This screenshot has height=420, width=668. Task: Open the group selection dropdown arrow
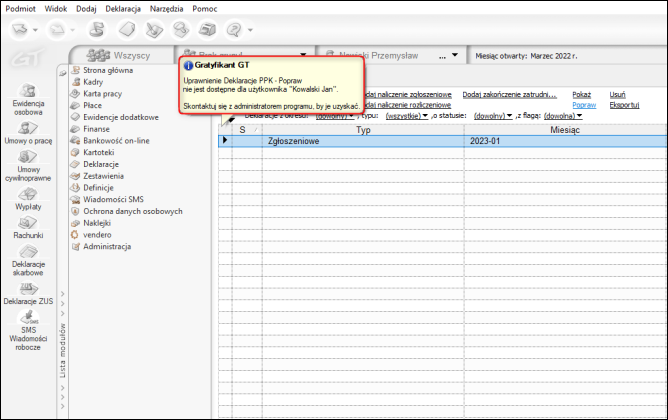[x=303, y=55]
